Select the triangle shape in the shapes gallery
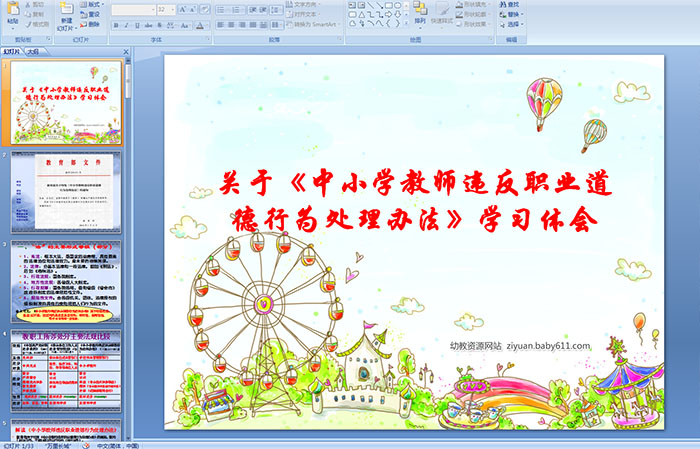700x449 pixels. [361, 14]
